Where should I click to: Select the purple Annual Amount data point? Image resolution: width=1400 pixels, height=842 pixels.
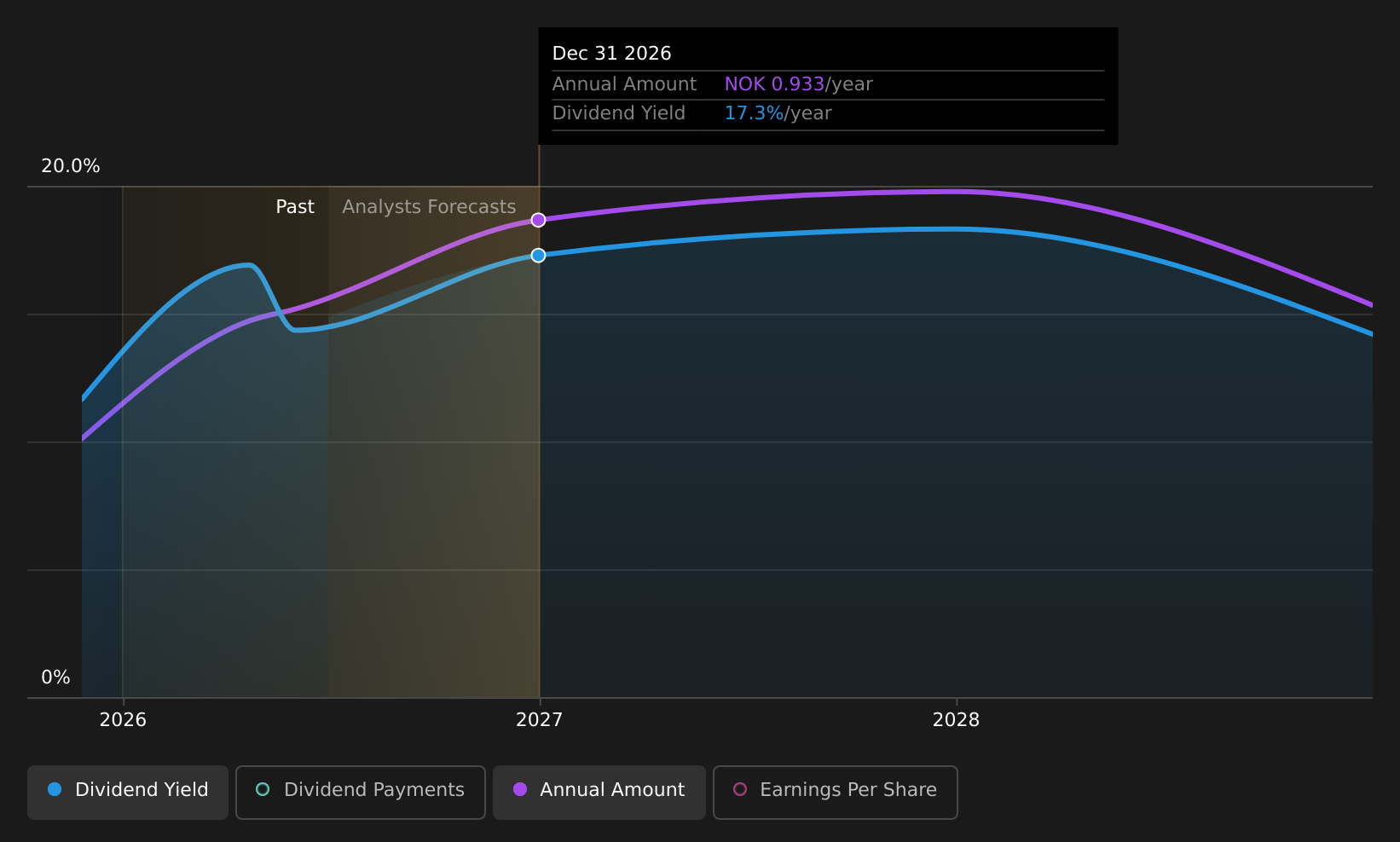[538, 220]
